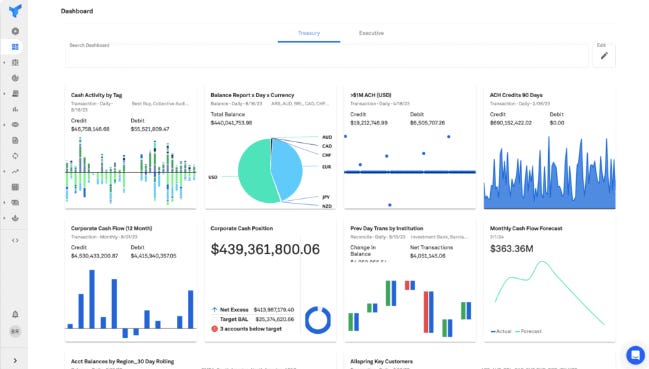The image size is (649, 369).
Task: Open the settings gear in the sidebar
Action: 15,31
